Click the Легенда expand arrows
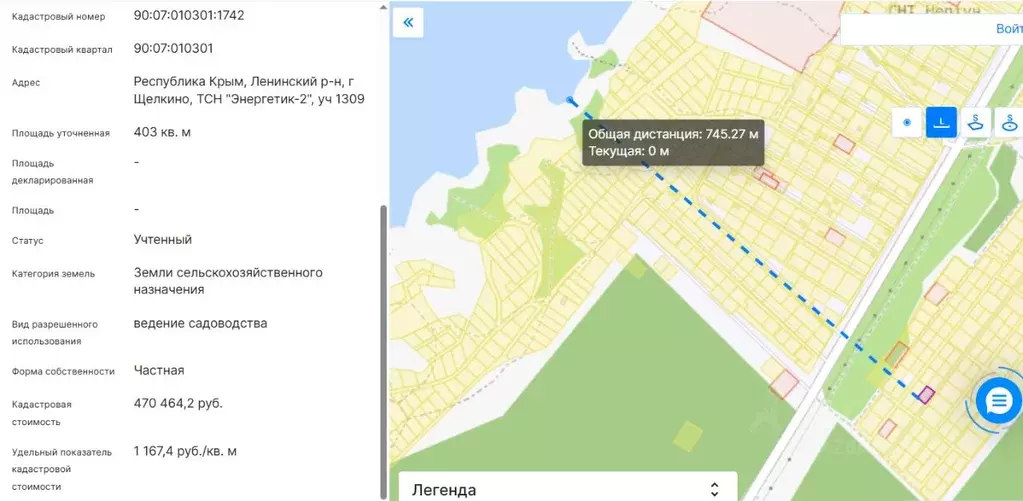Screen dimensions: 1023x501 (x=714, y=489)
